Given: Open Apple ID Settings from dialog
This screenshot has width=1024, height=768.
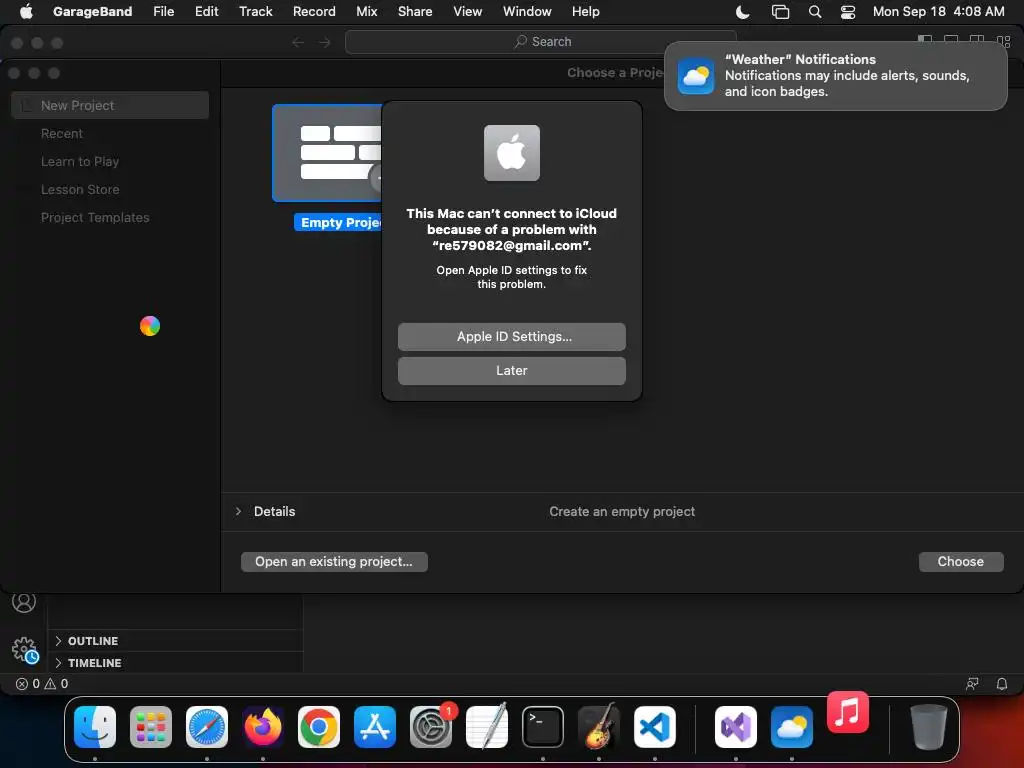Looking at the screenshot, I should (x=511, y=336).
